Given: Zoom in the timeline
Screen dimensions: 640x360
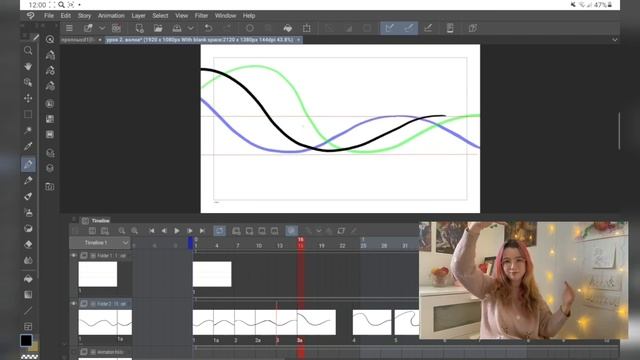Looking at the screenshot, I should click(134, 231).
